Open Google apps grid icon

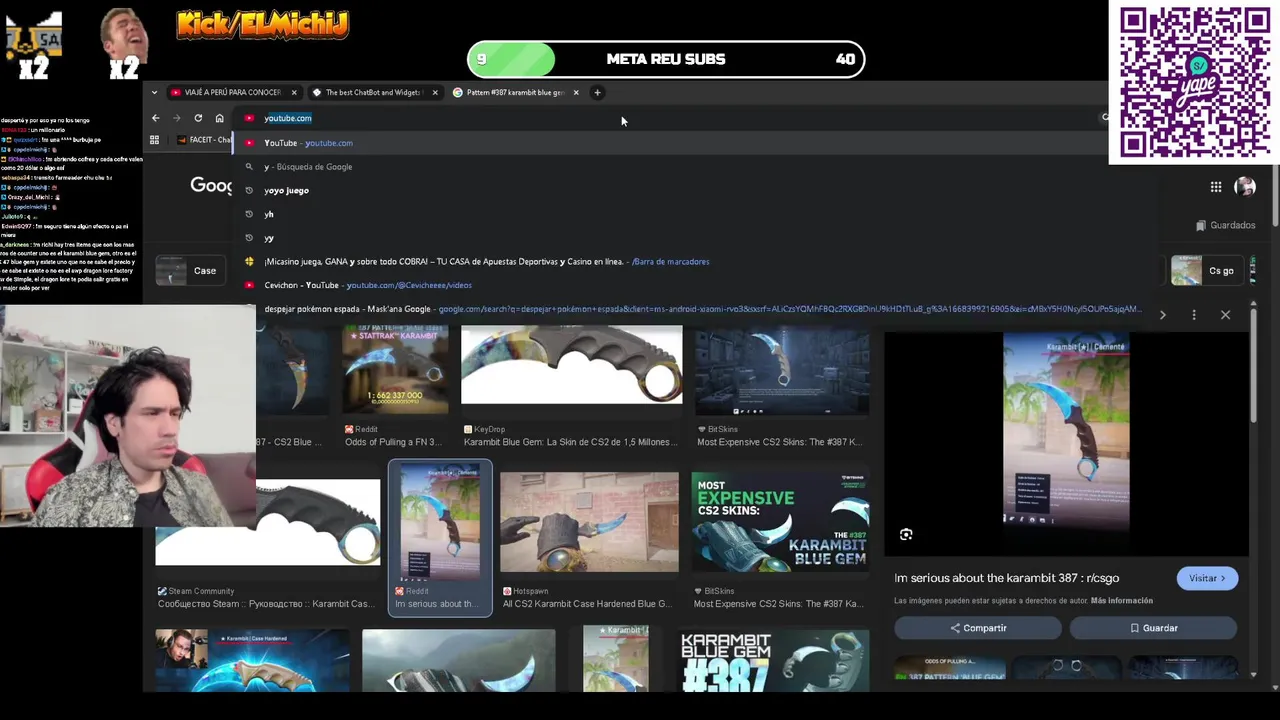point(1216,187)
